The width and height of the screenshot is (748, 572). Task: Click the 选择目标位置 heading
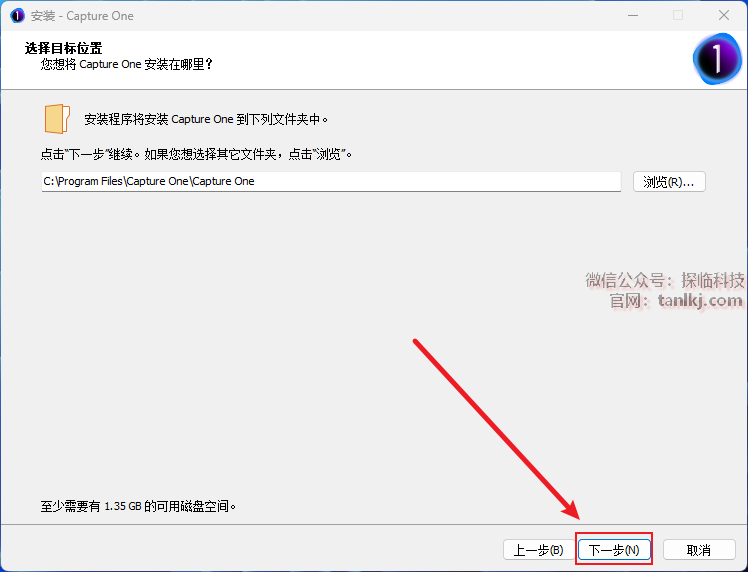63,48
